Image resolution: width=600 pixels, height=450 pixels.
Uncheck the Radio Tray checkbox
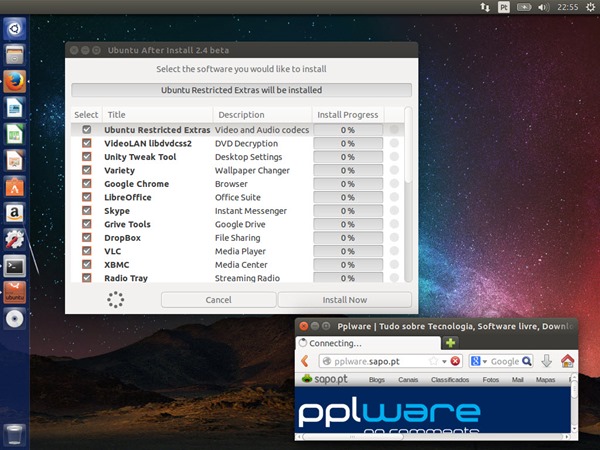87,277
